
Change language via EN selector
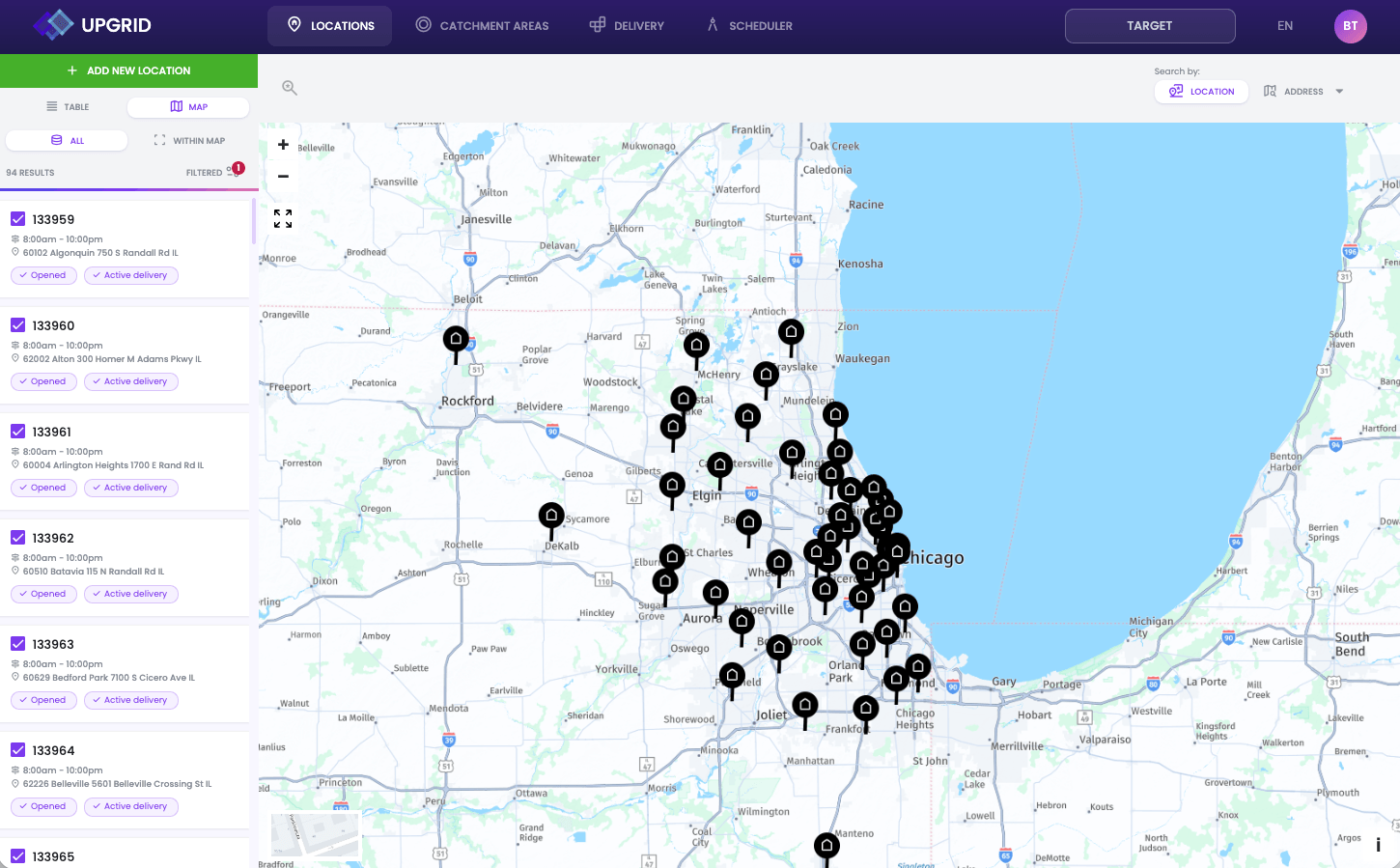pyautogui.click(x=1285, y=26)
